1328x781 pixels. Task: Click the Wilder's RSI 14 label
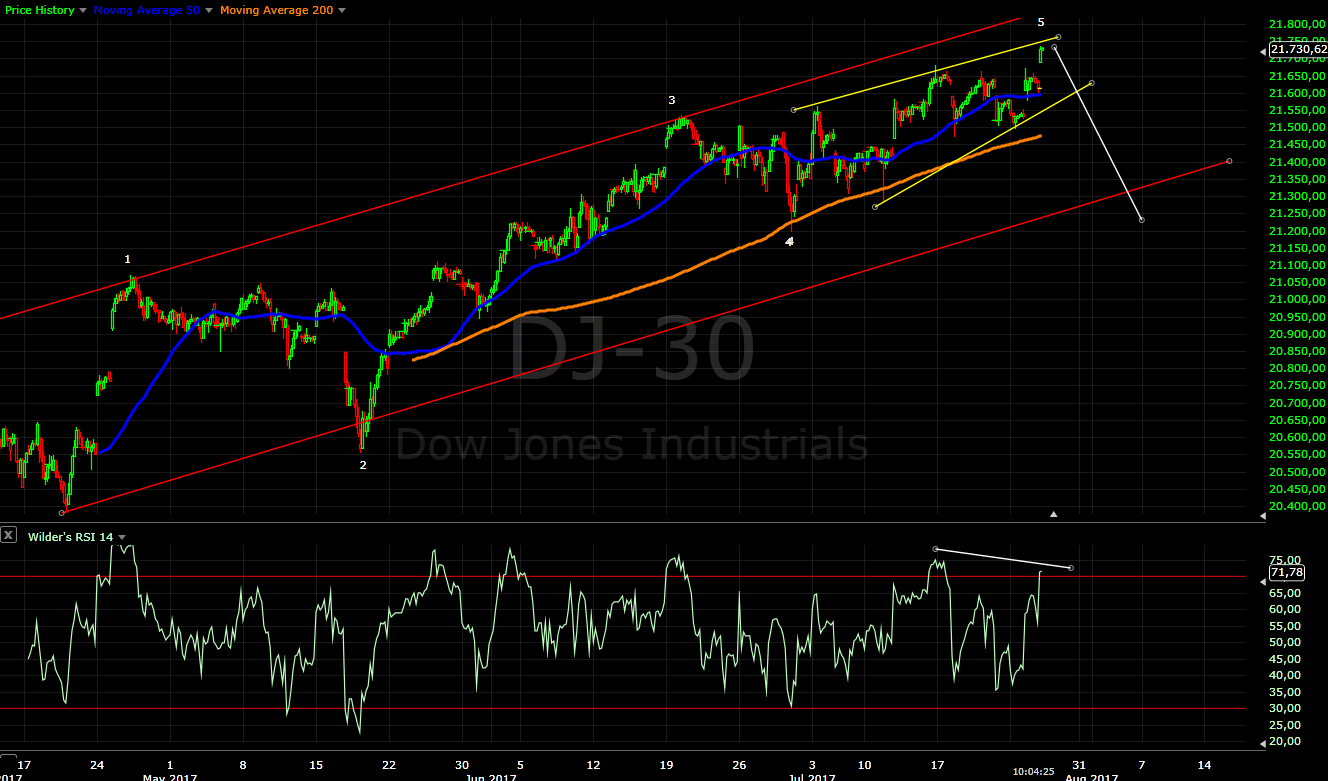tap(70, 536)
